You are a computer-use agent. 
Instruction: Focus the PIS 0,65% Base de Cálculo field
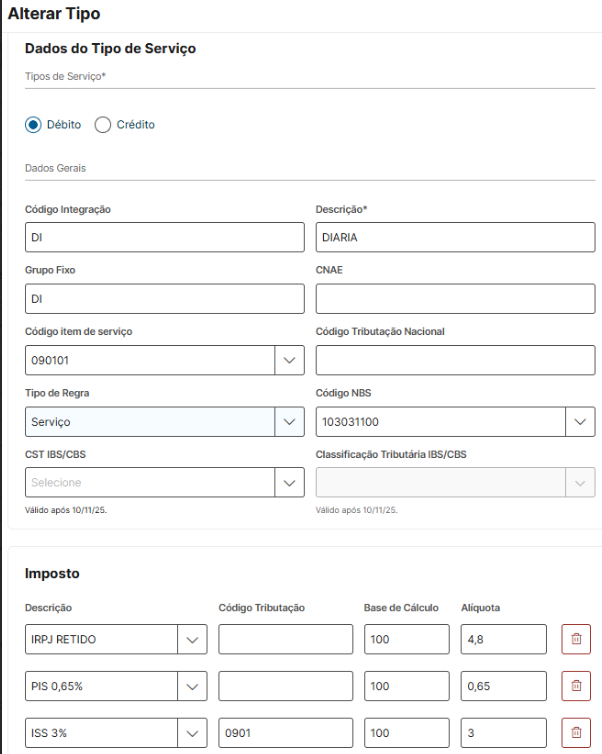coord(406,685)
